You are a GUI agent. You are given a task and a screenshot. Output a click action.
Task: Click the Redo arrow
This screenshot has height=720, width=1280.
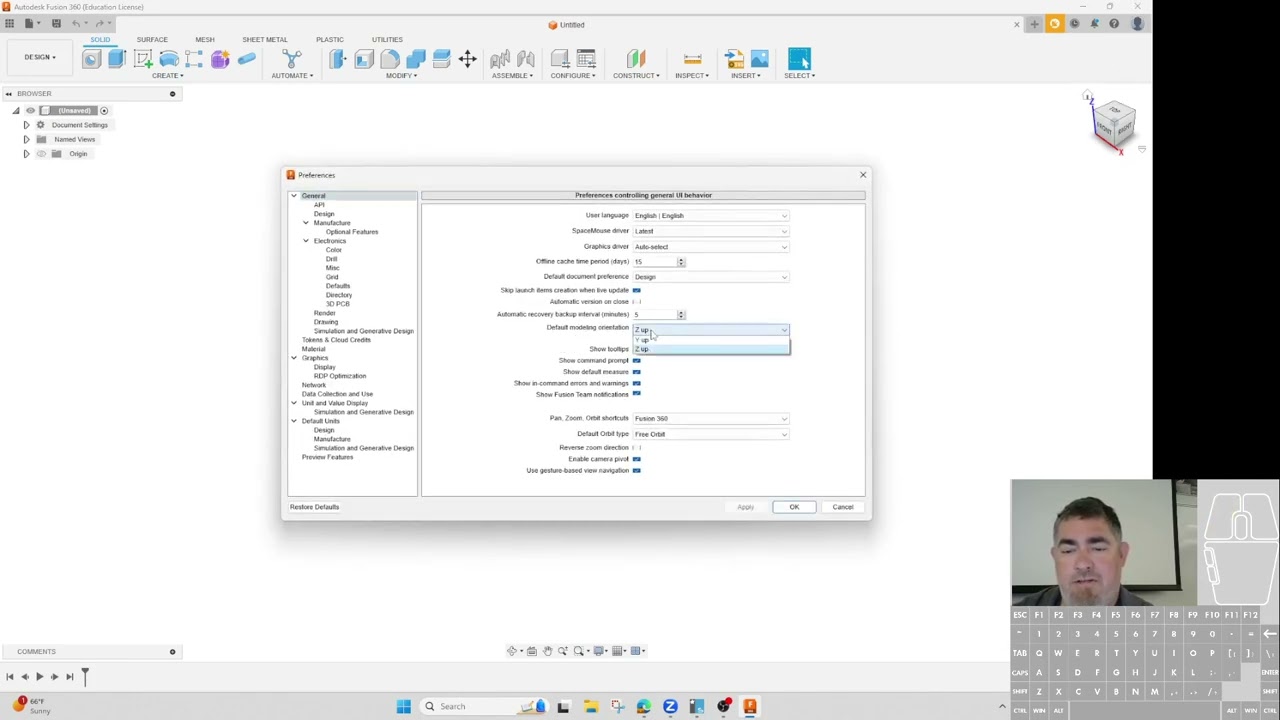coord(100,23)
